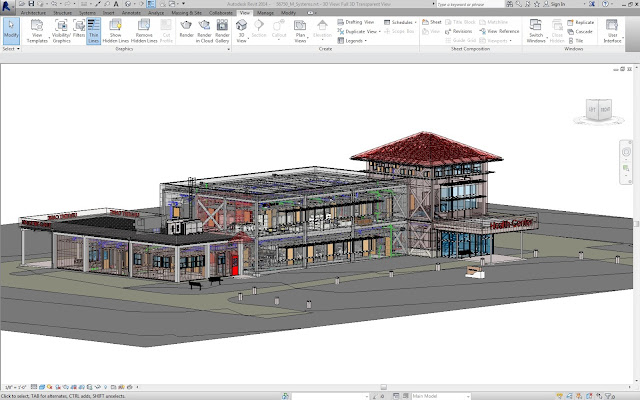Toggle Thin Lines in quick access toolbar
The height and width of the screenshot is (400, 640).
click(x=151, y=4)
